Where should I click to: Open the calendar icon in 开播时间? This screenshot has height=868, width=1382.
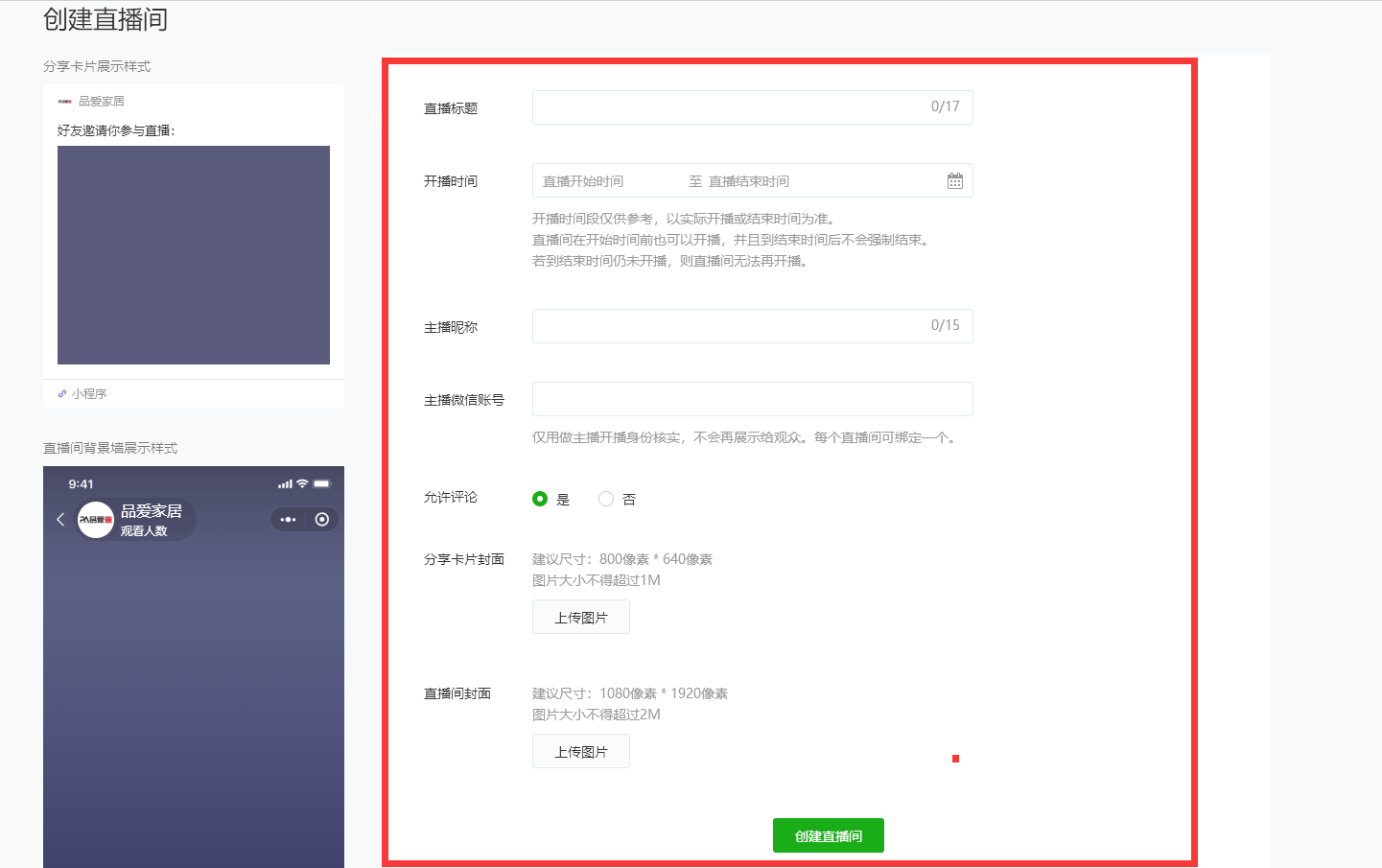[x=954, y=181]
